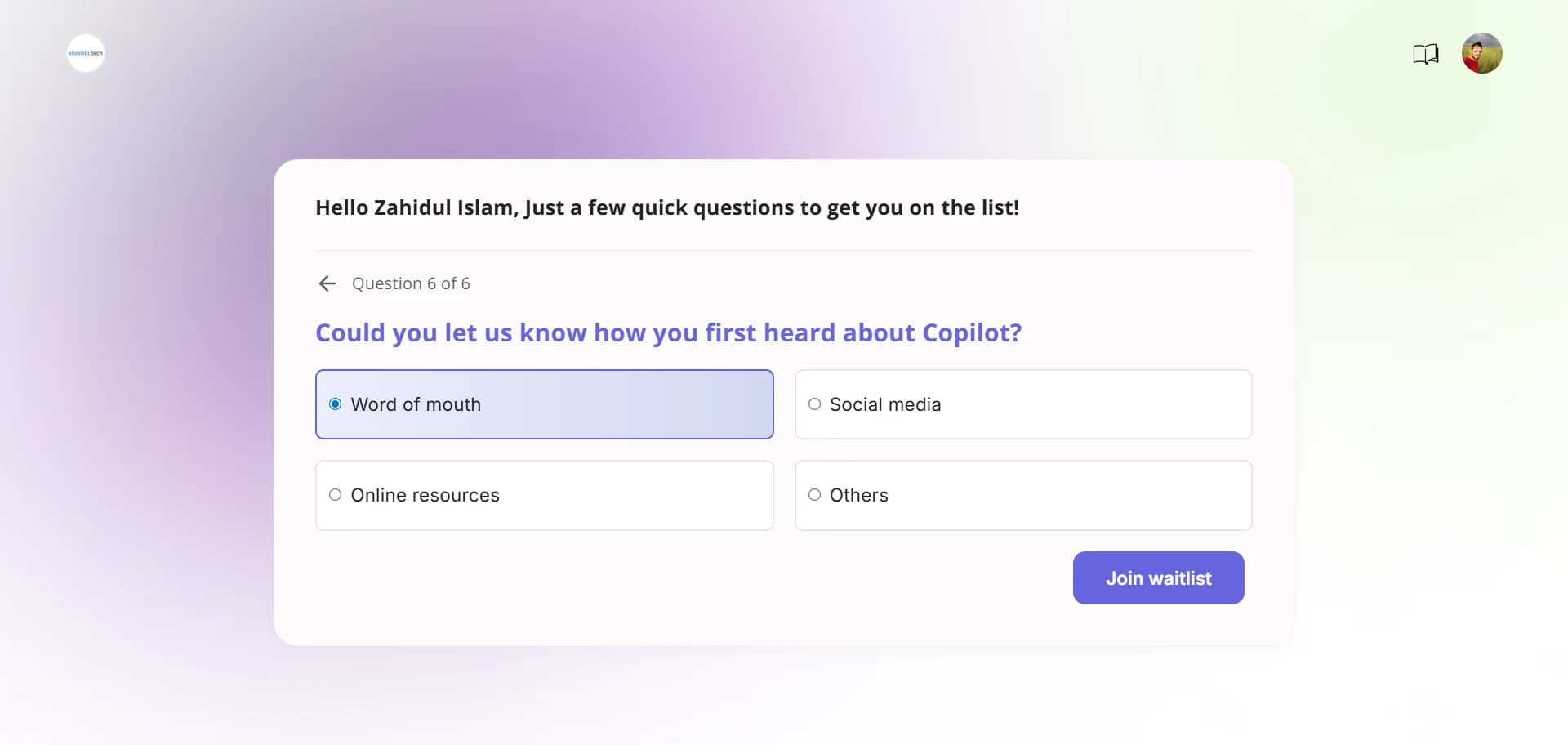Viewport: 1568px width, 745px height.
Task: Click the Join waitlist button
Action: click(1158, 578)
